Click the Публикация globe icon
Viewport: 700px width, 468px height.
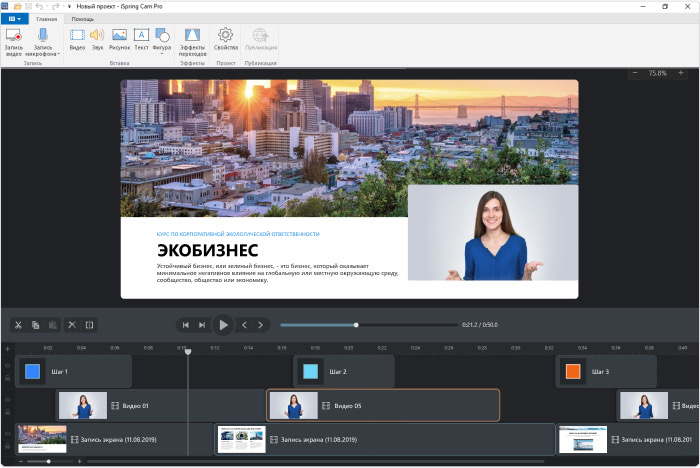[261, 35]
